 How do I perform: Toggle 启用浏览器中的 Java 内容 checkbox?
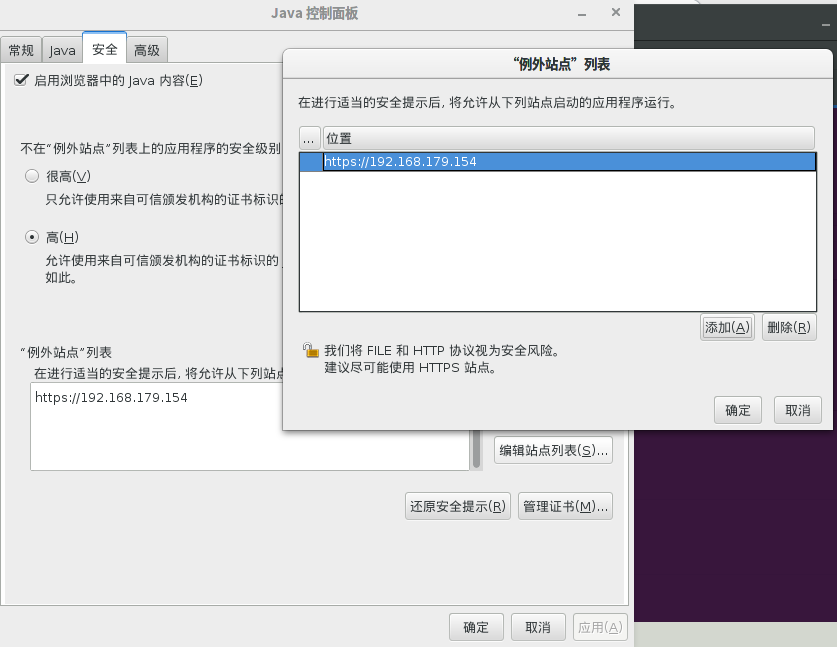(21, 80)
